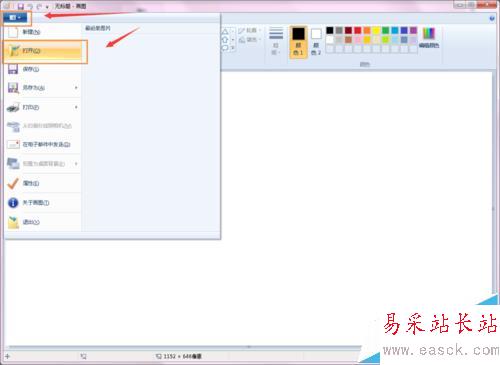Viewport: 500px width, 365px height.
Task: Select Color 1 (颜色1) button
Action: pyautogui.click(x=298, y=42)
